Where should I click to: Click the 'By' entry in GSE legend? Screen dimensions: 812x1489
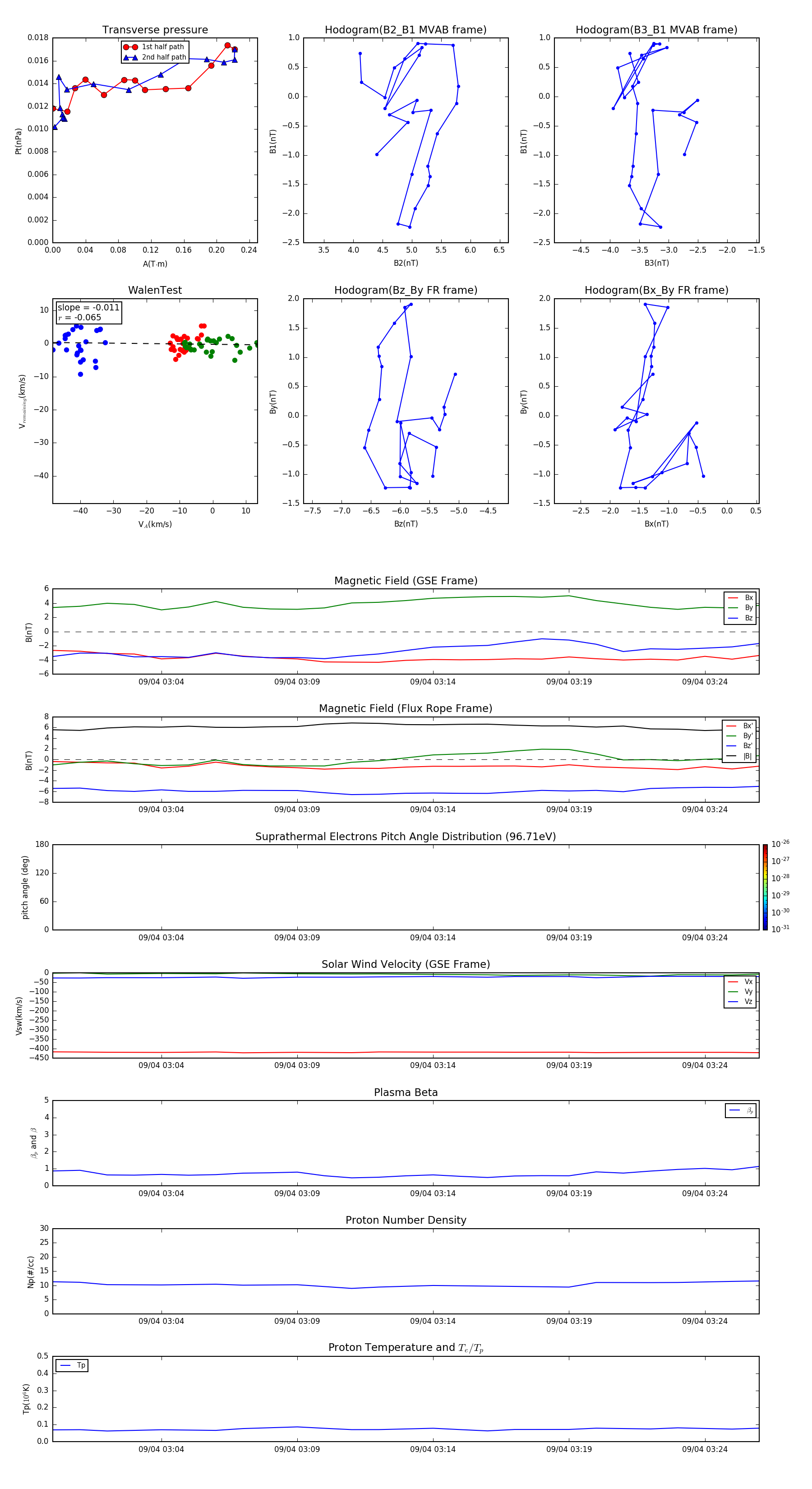[741, 607]
